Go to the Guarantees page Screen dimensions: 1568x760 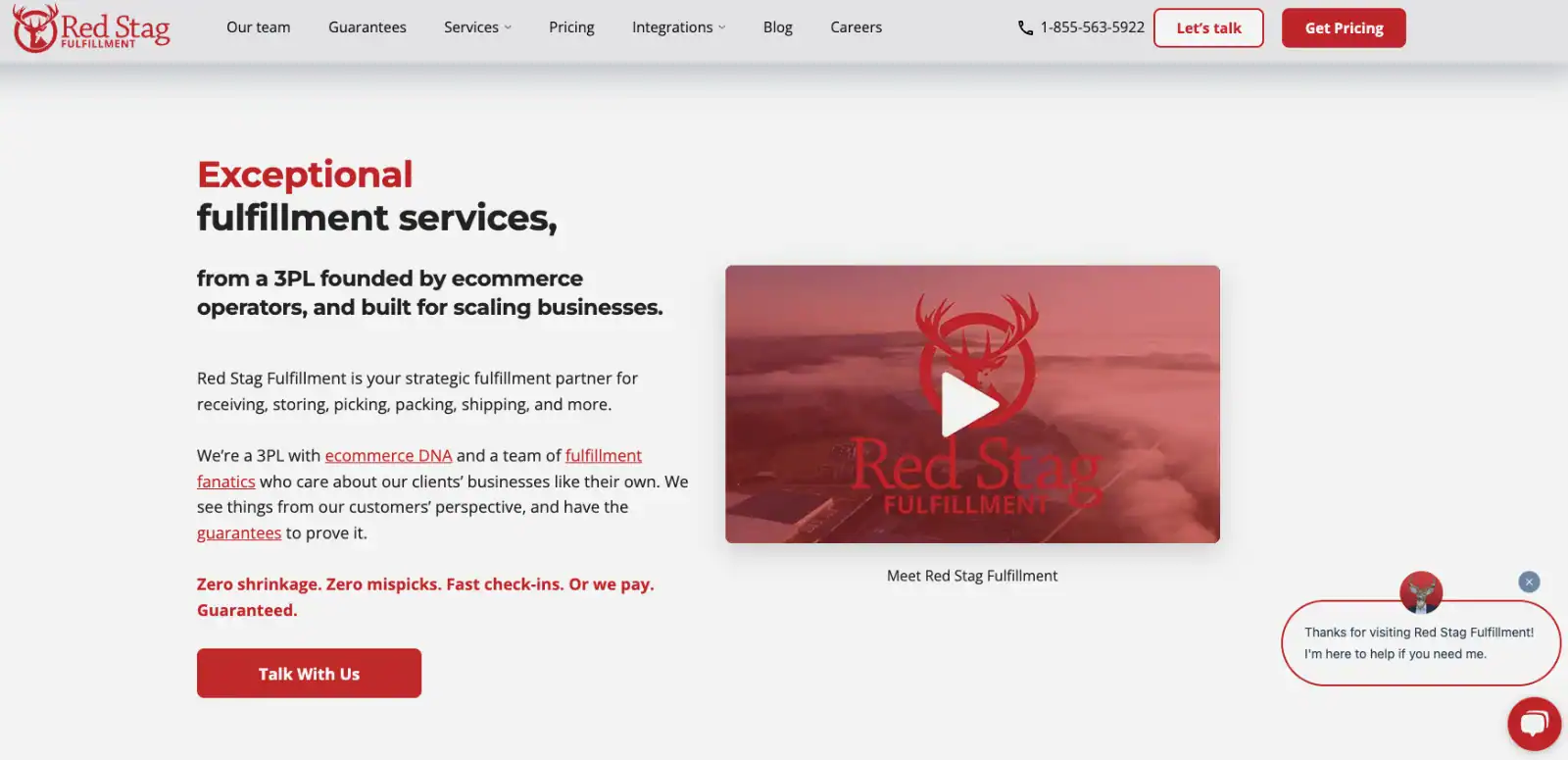click(367, 27)
